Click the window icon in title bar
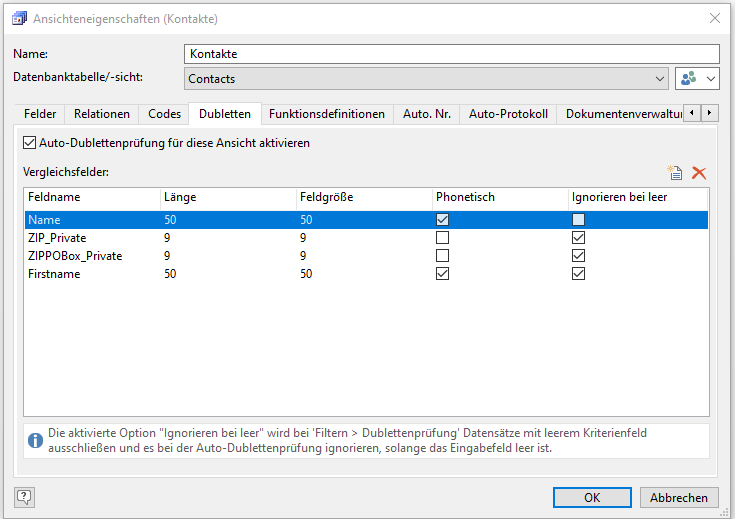Screen dimensions: 735x519 tap(19, 18)
